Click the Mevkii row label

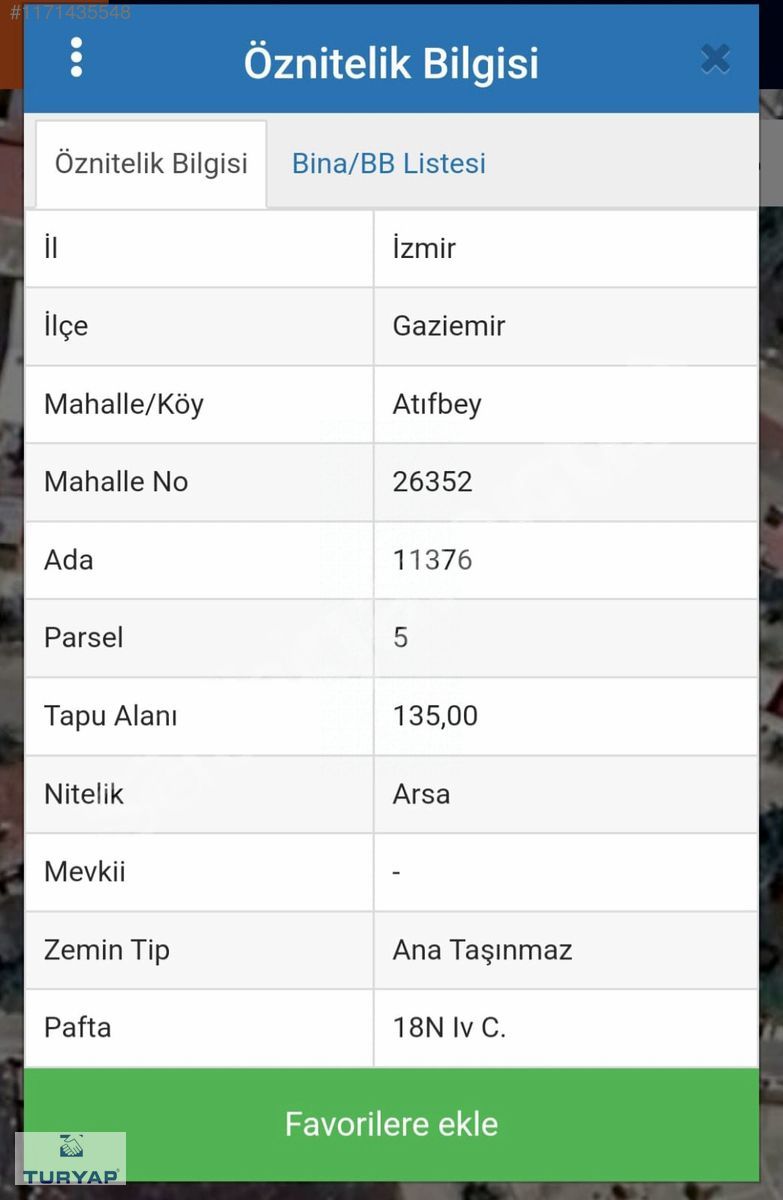click(x=85, y=872)
